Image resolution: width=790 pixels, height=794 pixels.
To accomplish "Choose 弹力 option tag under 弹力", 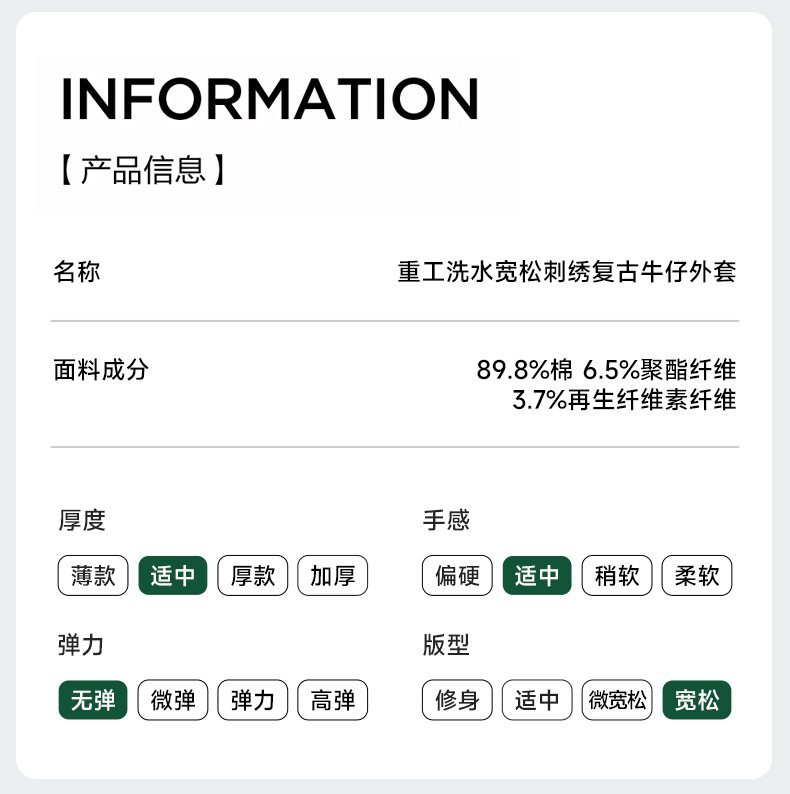I will pos(253,701).
